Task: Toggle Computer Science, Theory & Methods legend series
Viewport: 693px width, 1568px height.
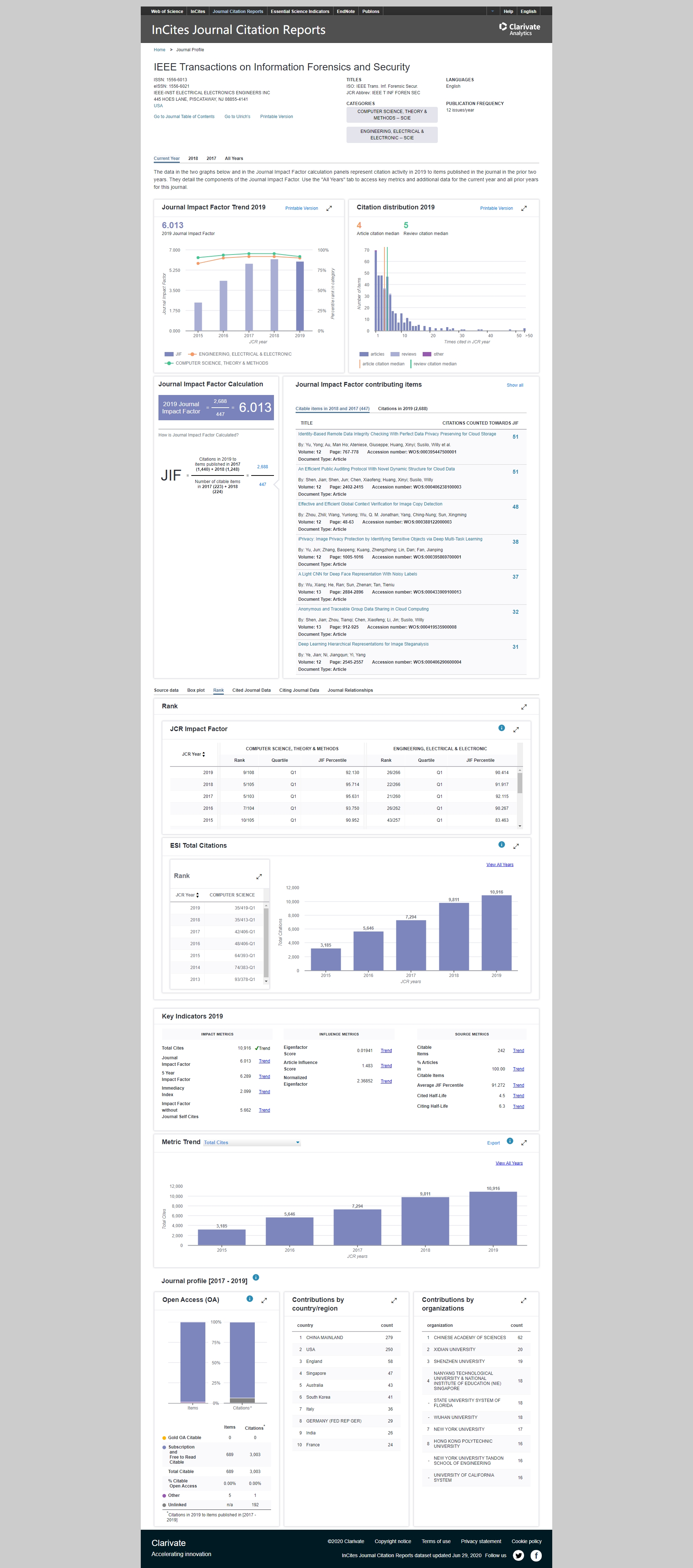Action: (217, 363)
